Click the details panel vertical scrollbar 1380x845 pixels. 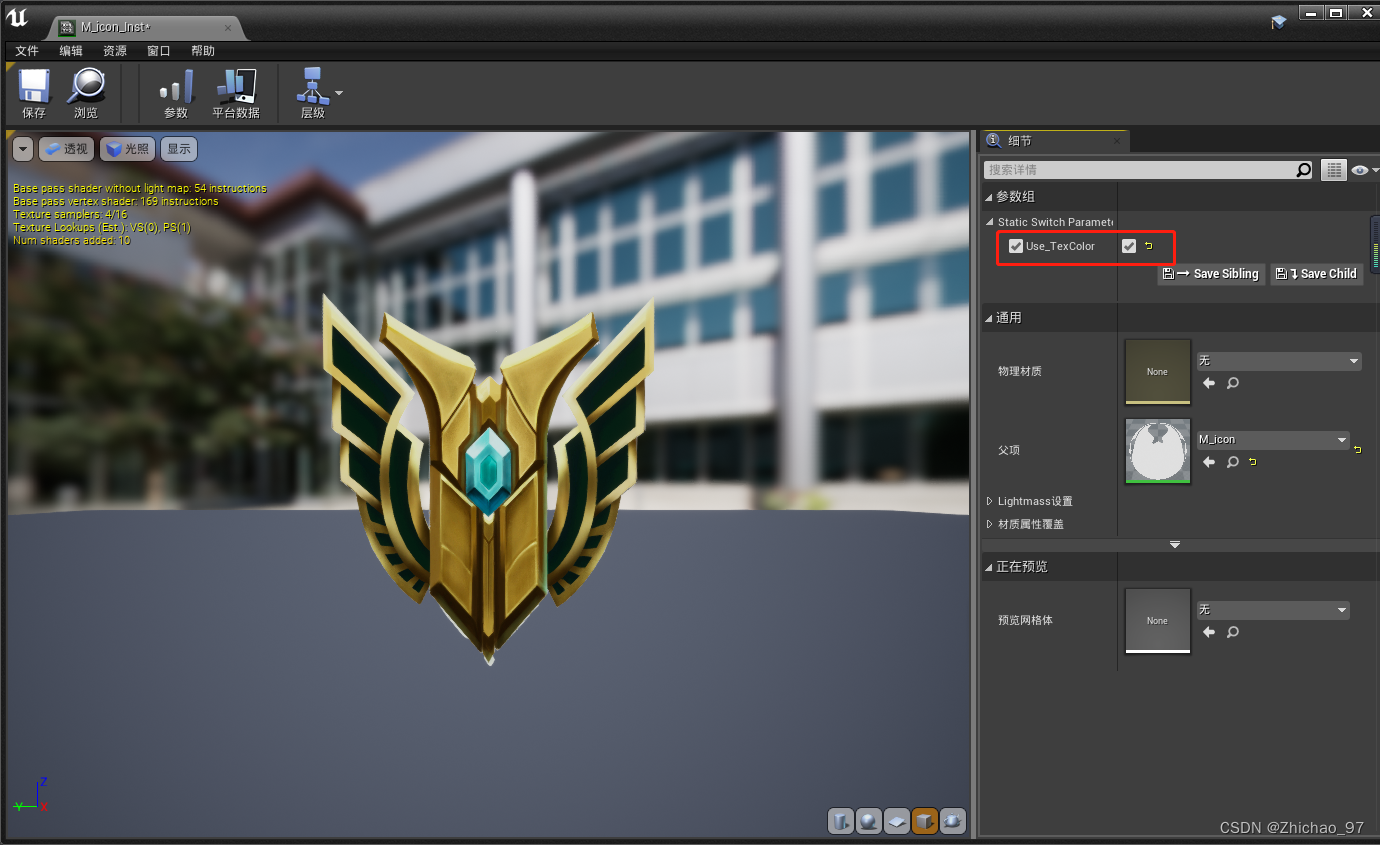click(1375, 244)
